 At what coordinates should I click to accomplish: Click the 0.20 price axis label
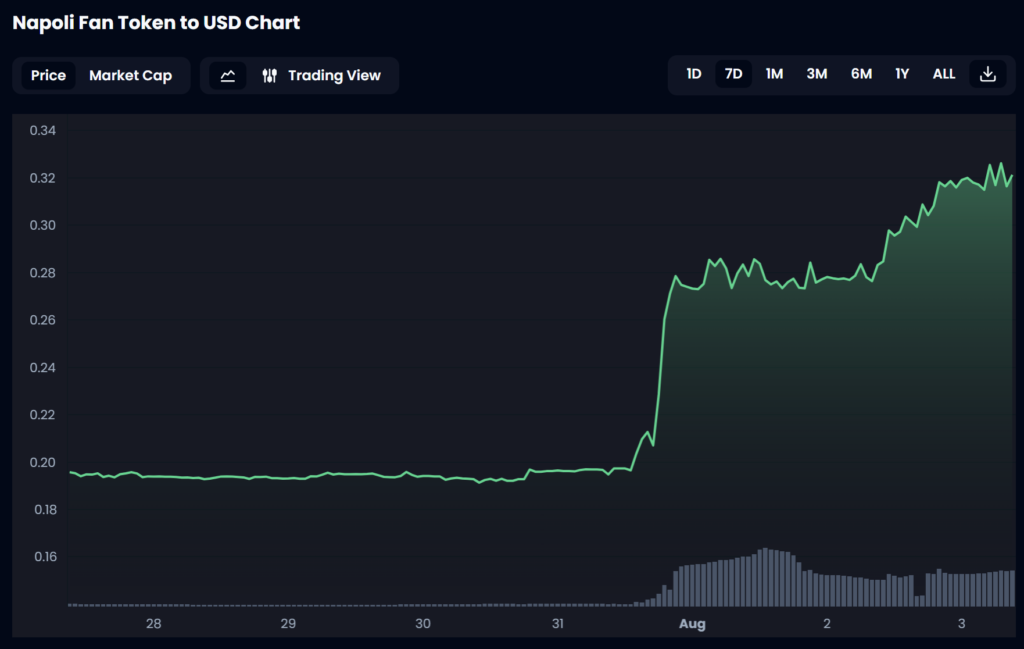pos(42,462)
